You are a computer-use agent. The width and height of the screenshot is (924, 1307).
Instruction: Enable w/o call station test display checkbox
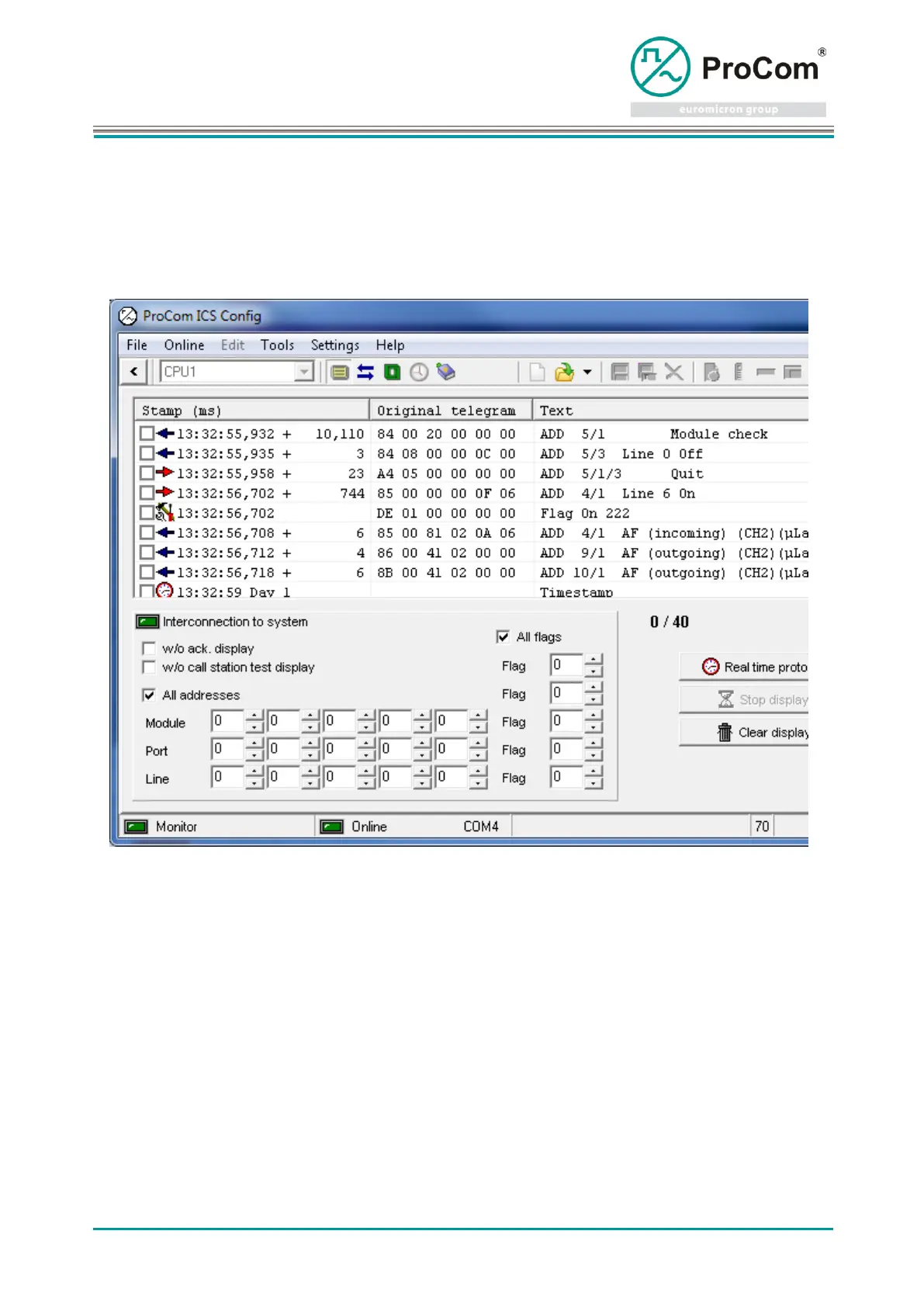(x=149, y=667)
